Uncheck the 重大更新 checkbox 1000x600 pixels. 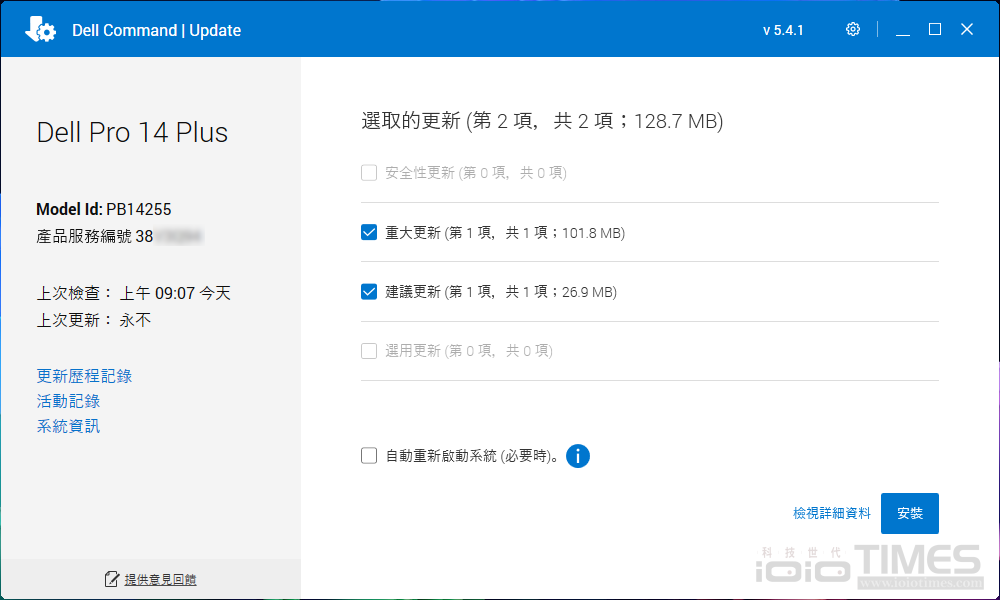(369, 232)
